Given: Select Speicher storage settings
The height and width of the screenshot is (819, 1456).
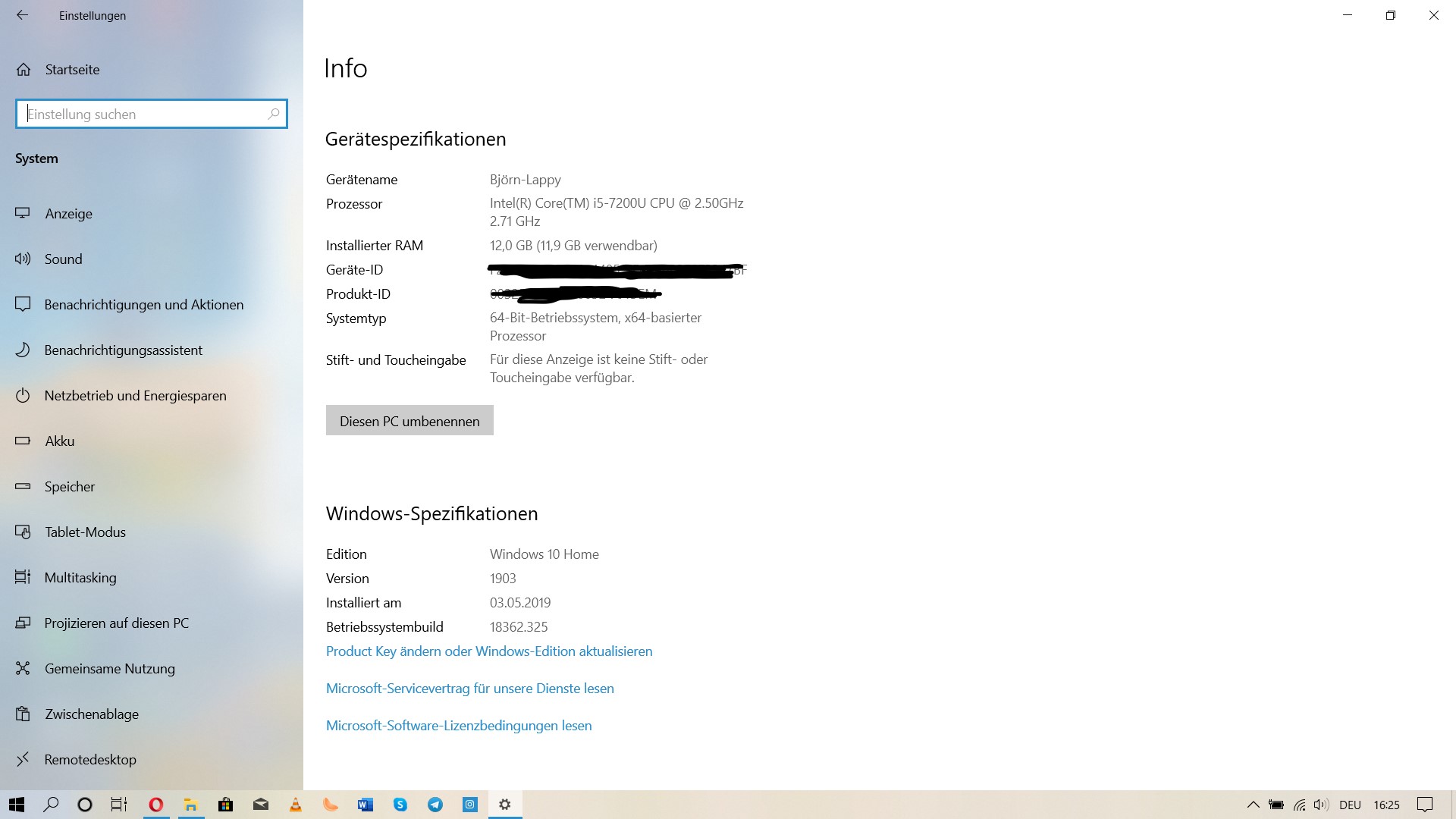Looking at the screenshot, I should pos(69,487).
